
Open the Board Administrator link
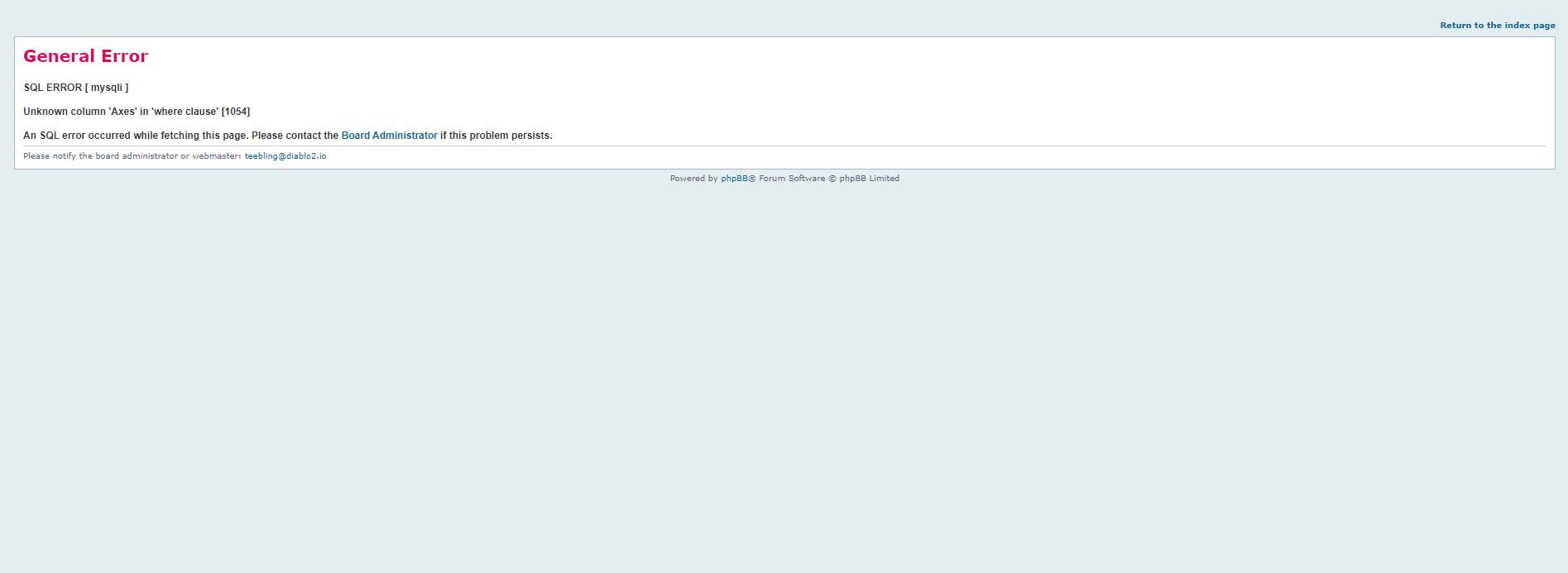click(389, 136)
